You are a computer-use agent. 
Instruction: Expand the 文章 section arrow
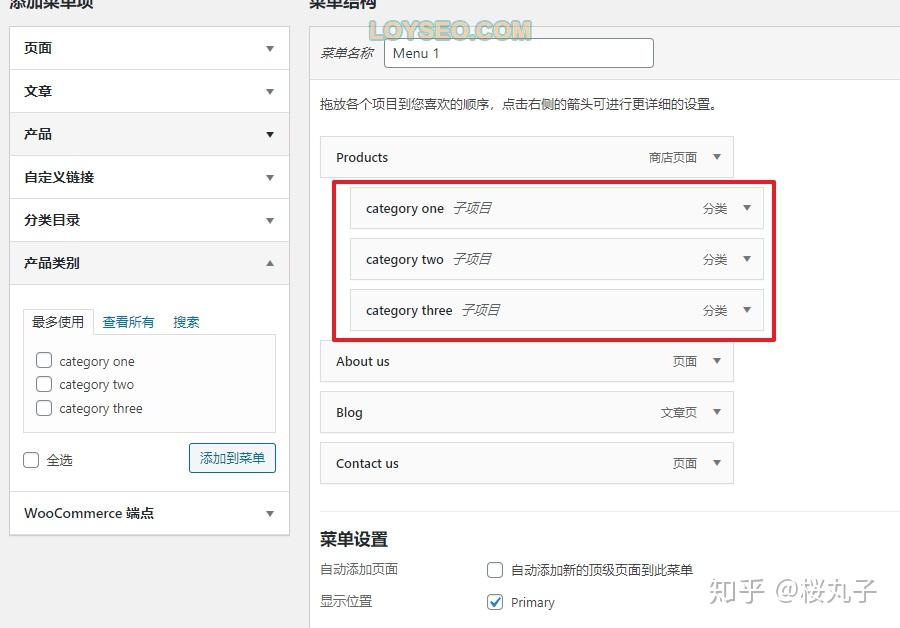pos(270,92)
